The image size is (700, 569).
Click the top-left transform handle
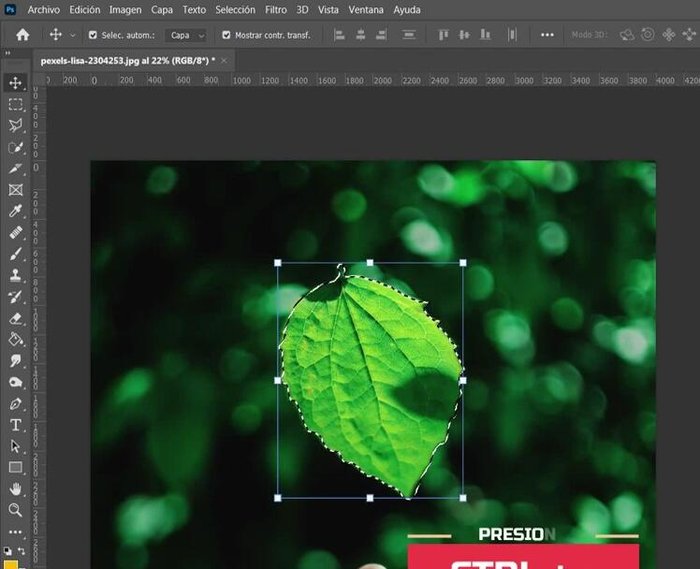(x=278, y=263)
